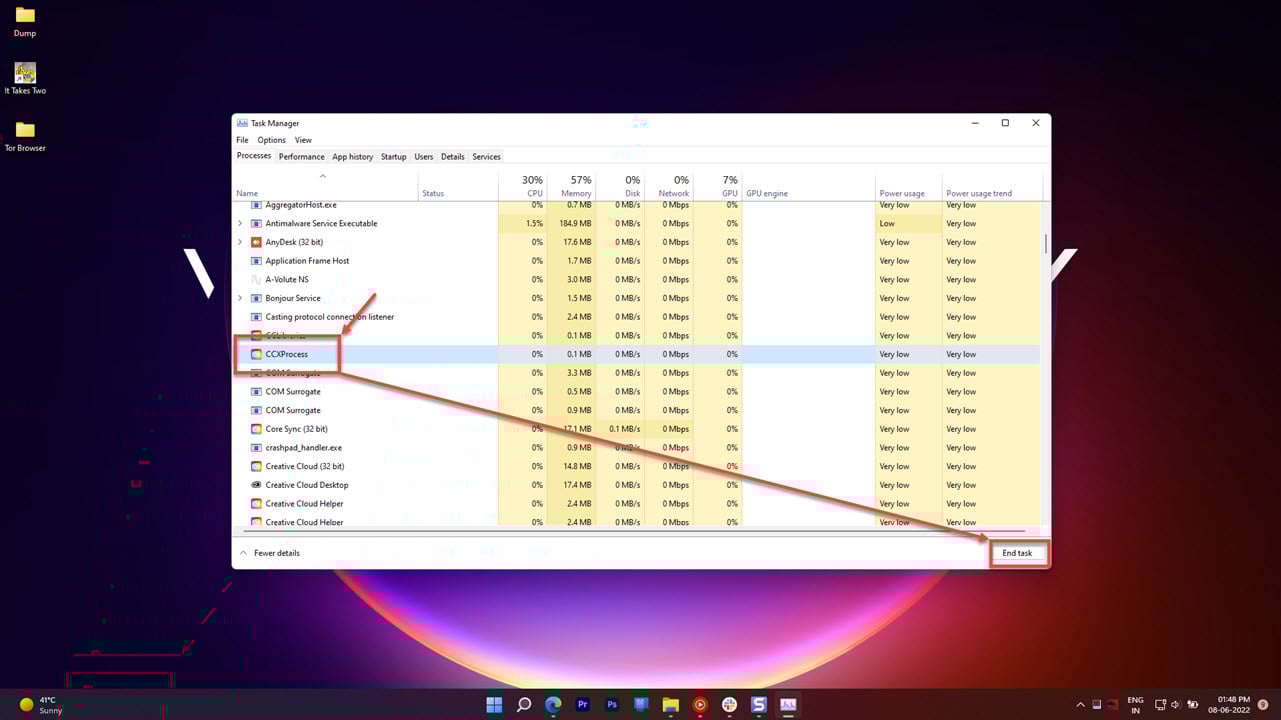
Task: Open the Options menu
Action: 271,140
